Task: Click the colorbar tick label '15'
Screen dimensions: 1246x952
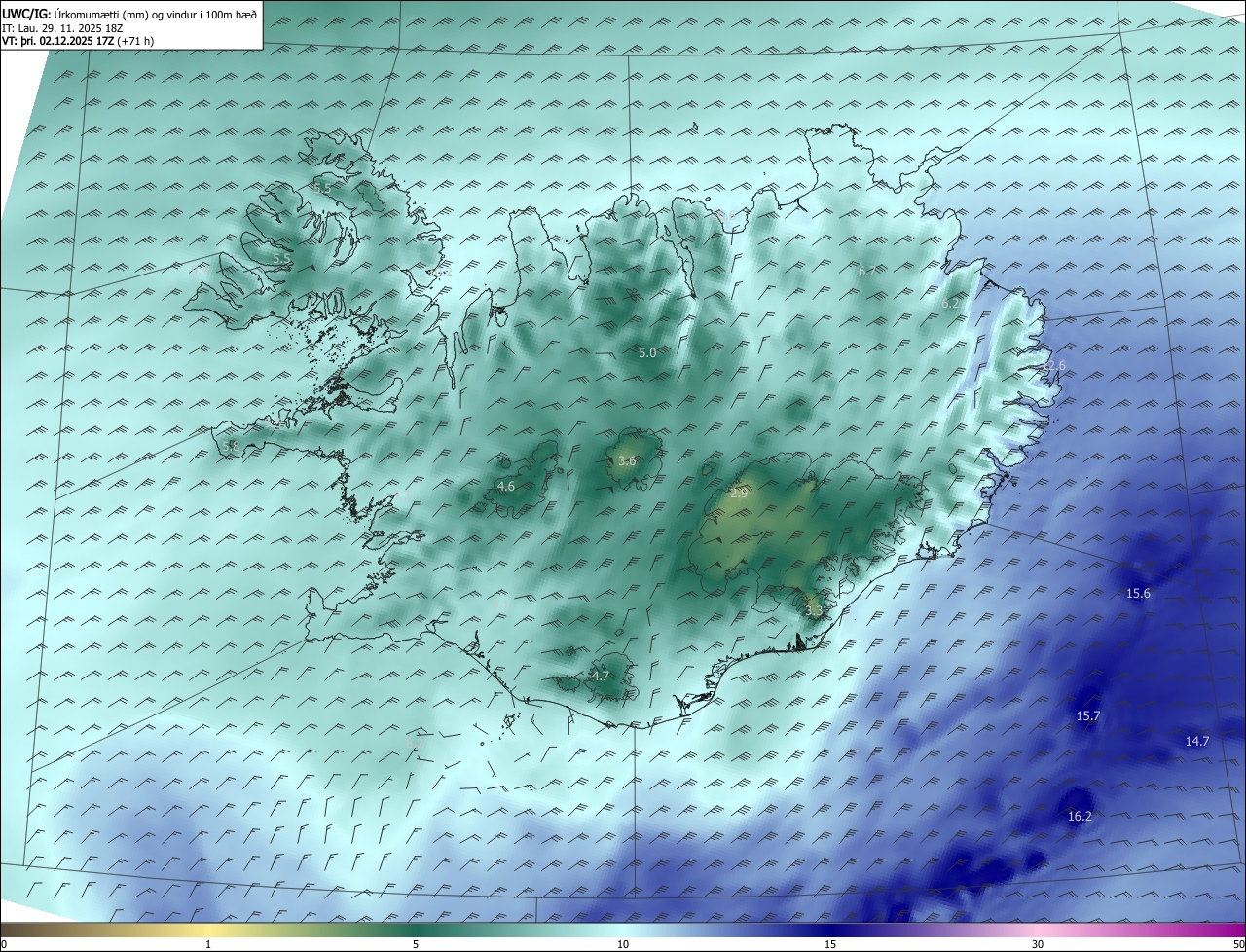Action: tap(830, 944)
